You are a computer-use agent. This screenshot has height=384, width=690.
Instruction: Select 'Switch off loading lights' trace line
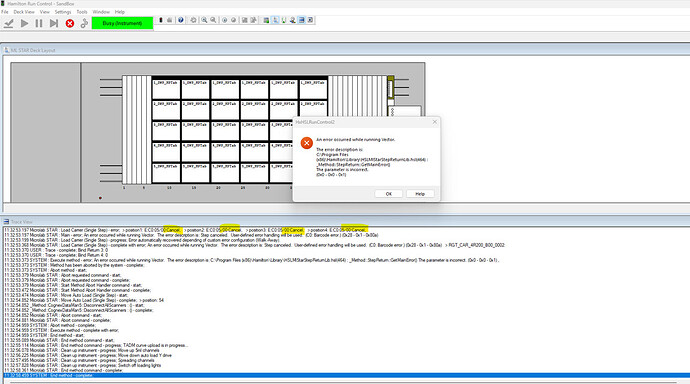(83, 365)
